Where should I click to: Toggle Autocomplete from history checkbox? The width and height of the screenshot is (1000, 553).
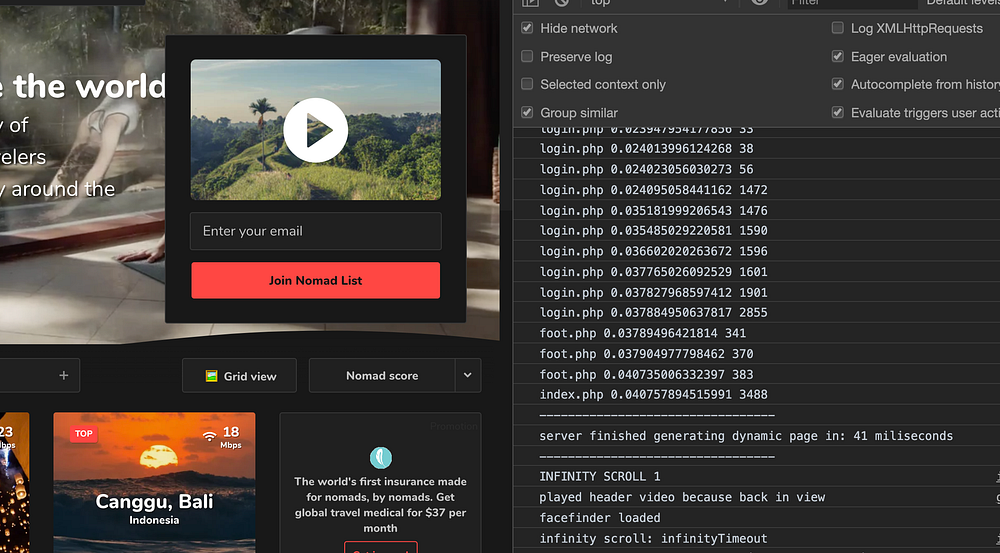point(837,84)
